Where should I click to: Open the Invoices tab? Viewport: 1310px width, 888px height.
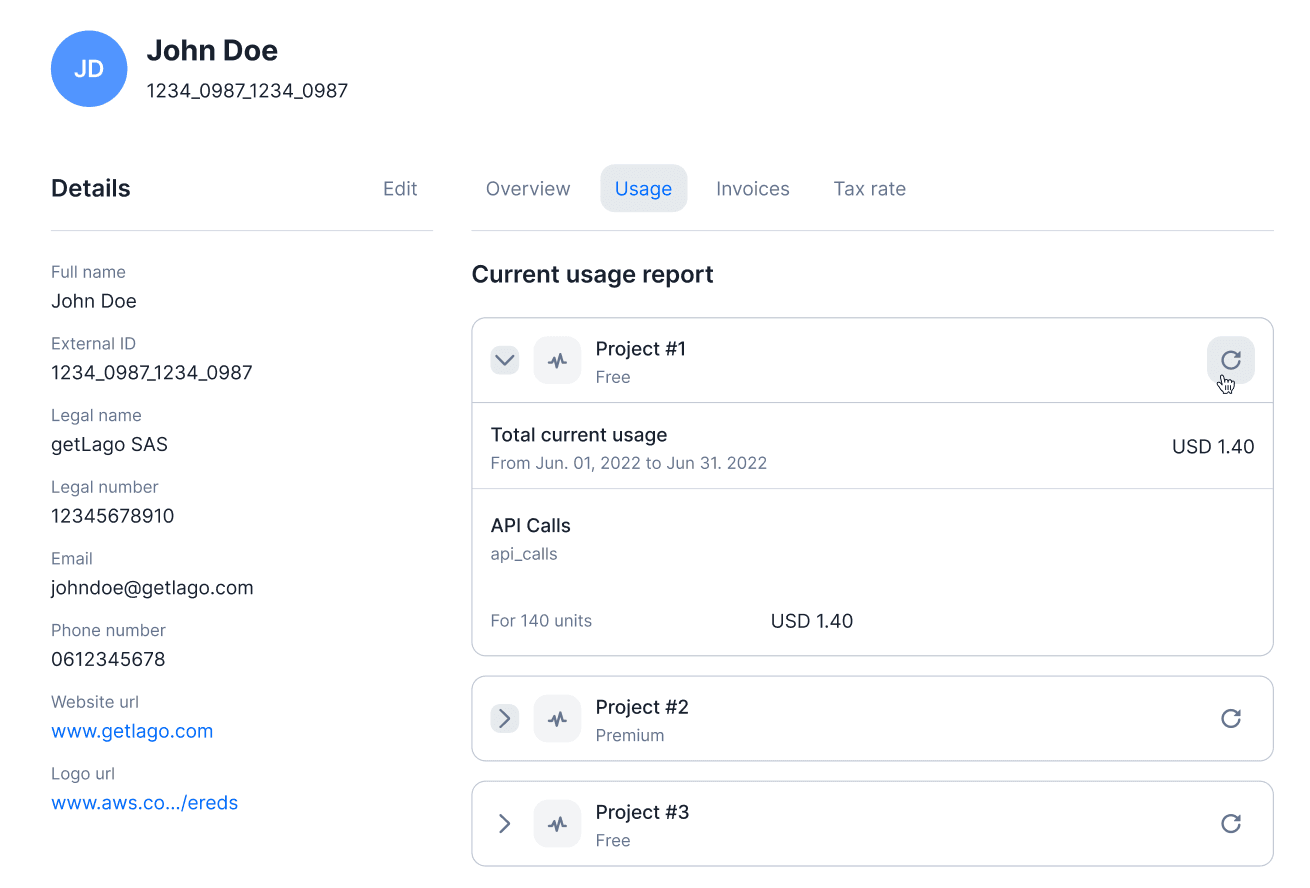click(x=752, y=189)
